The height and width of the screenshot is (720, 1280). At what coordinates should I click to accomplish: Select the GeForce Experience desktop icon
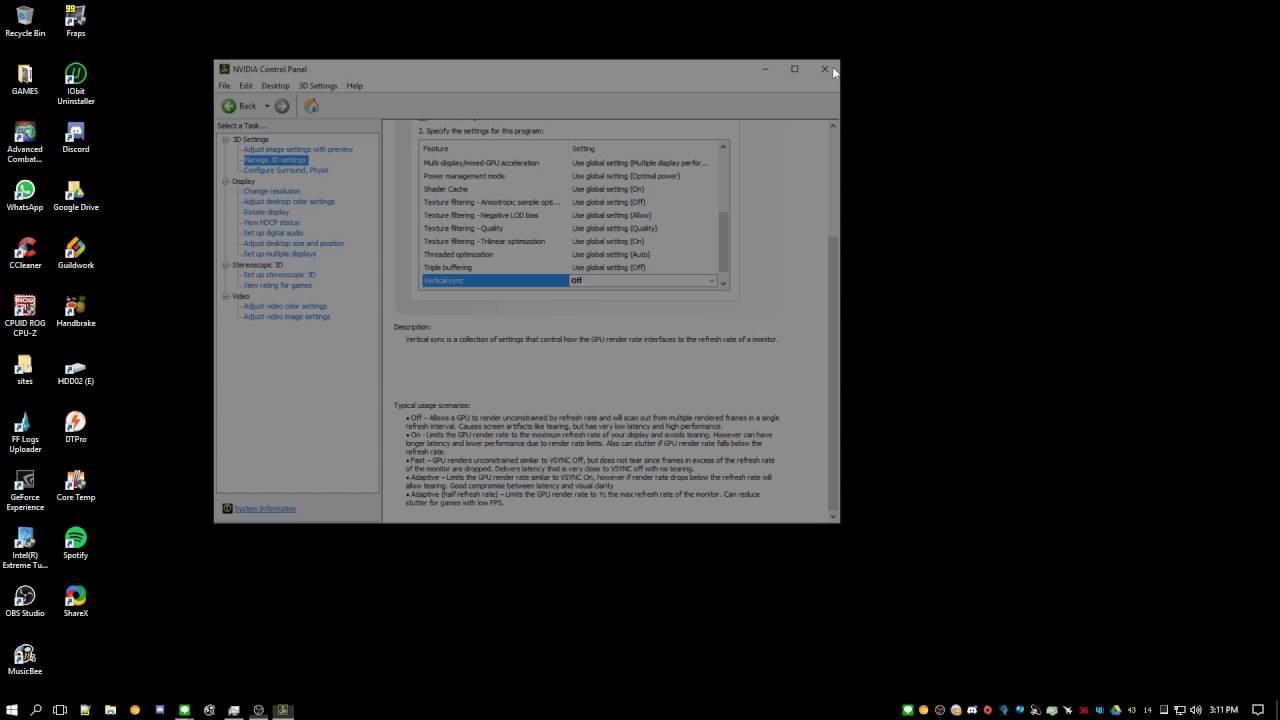tap(25, 490)
